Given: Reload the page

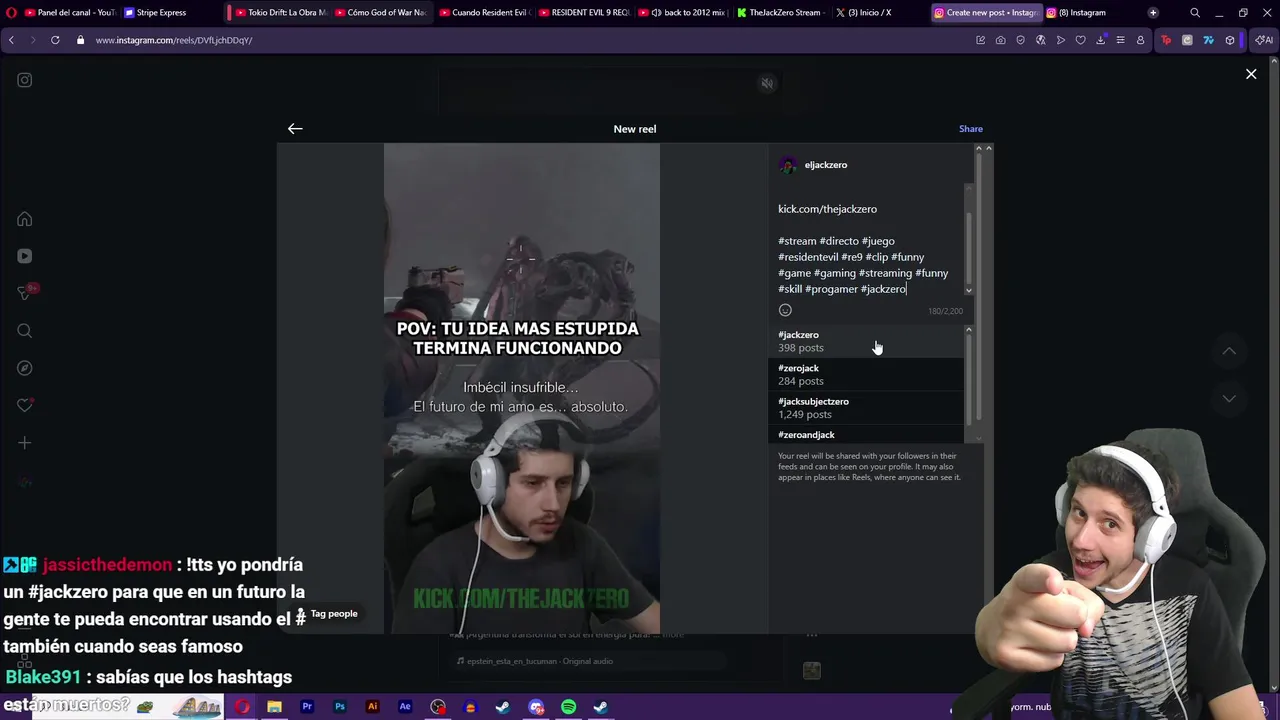Looking at the screenshot, I should 55,40.
